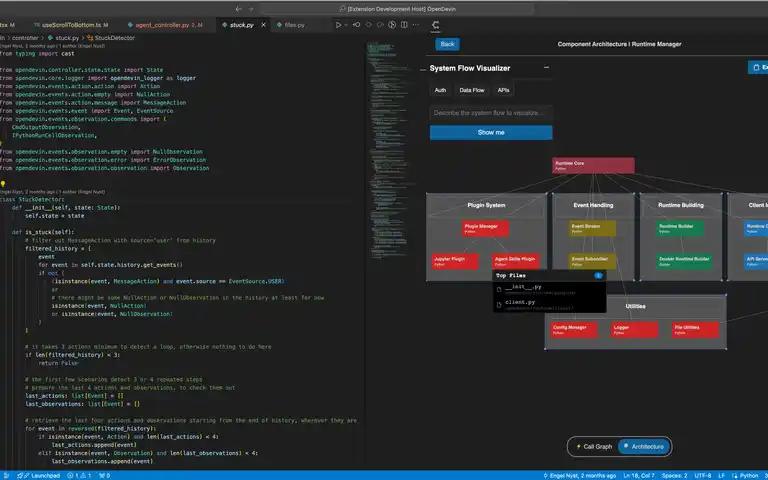Click the Back button

tap(447, 44)
